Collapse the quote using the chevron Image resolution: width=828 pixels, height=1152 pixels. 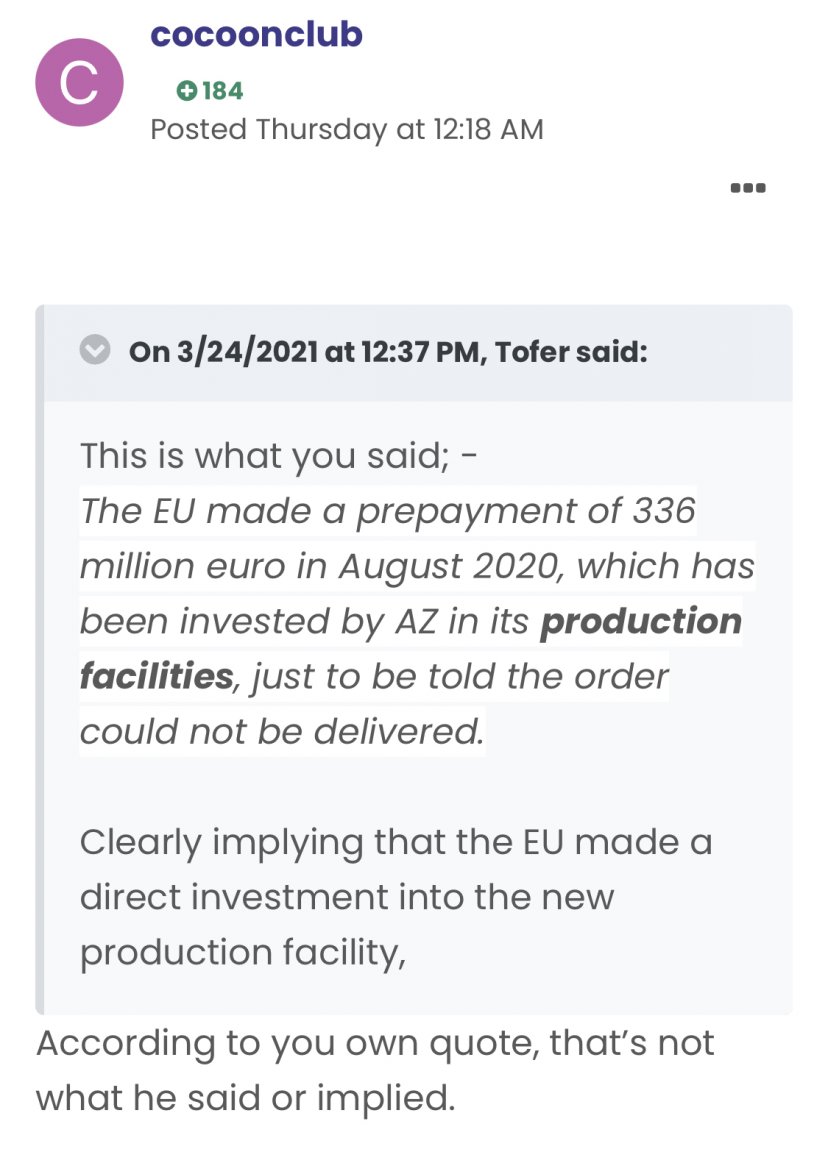94,352
